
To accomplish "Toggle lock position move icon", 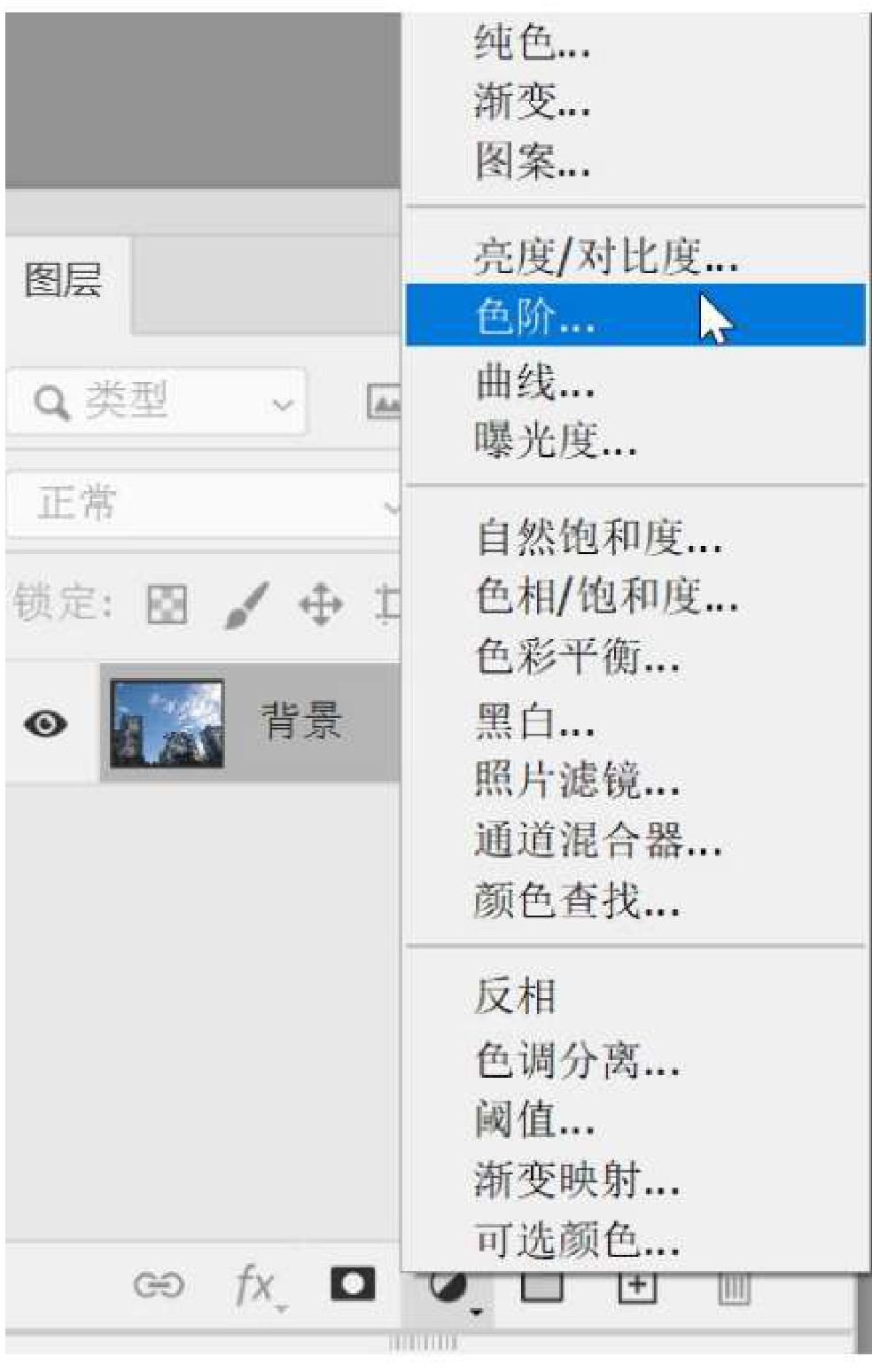I will point(321,606).
